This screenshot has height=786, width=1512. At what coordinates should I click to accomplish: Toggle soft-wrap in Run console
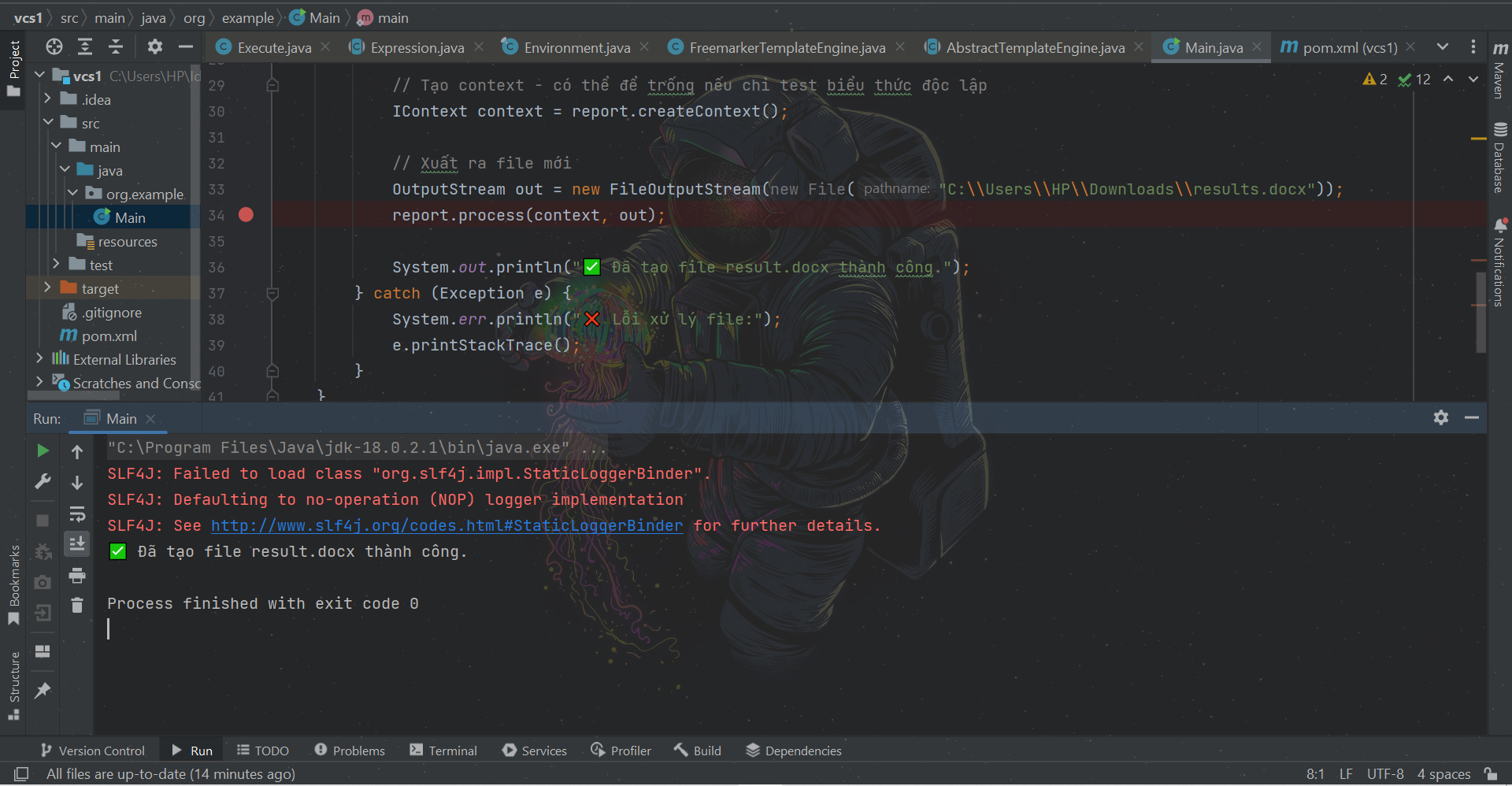(x=77, y=513)
